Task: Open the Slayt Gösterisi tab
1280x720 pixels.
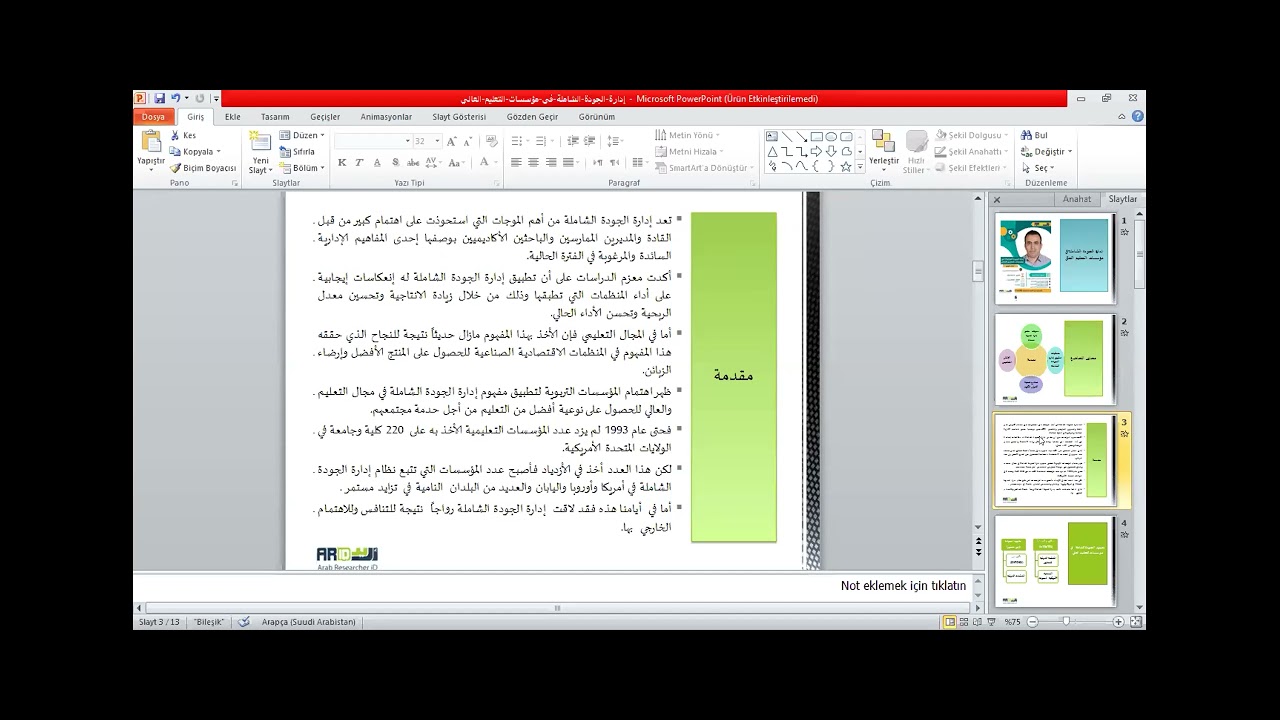Action: (459, 117)
